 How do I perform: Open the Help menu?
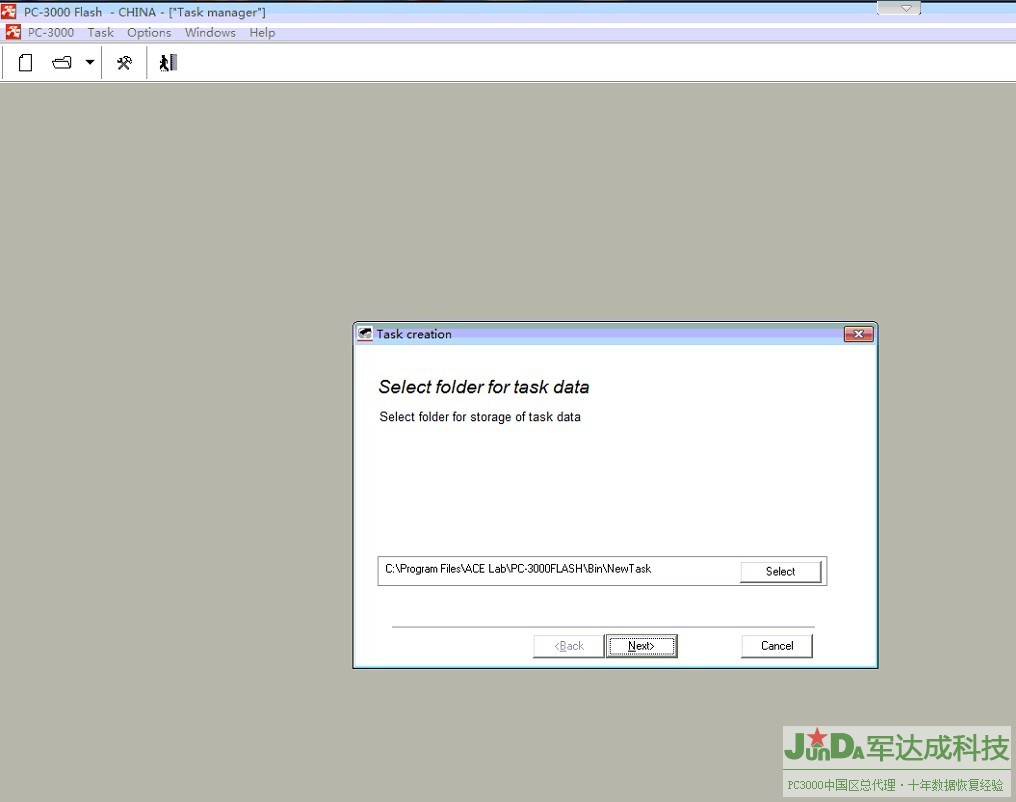pyautogui.click(x=262, y=32)
